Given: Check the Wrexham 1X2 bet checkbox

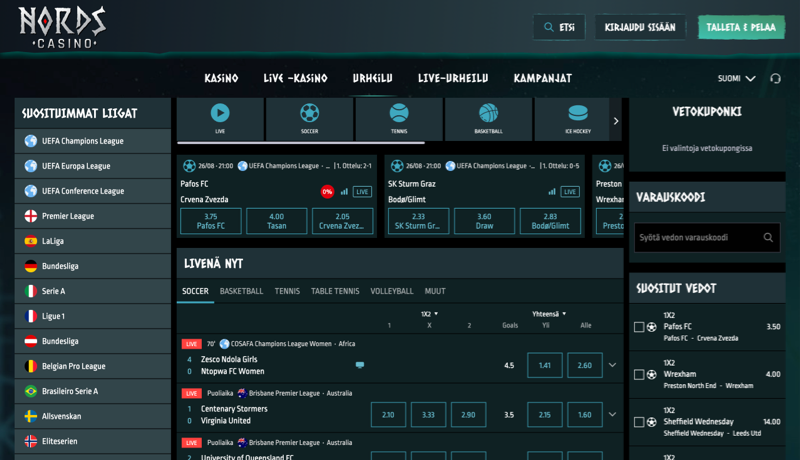Looking at the screenshot, I should (639, 375).
